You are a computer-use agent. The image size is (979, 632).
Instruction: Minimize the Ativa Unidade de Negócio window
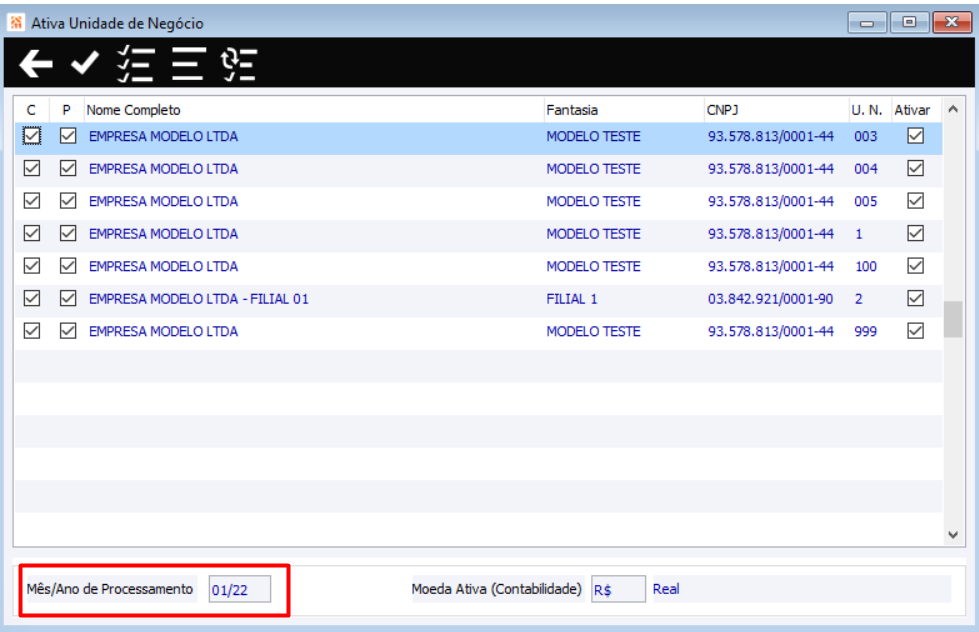[867, 22]
